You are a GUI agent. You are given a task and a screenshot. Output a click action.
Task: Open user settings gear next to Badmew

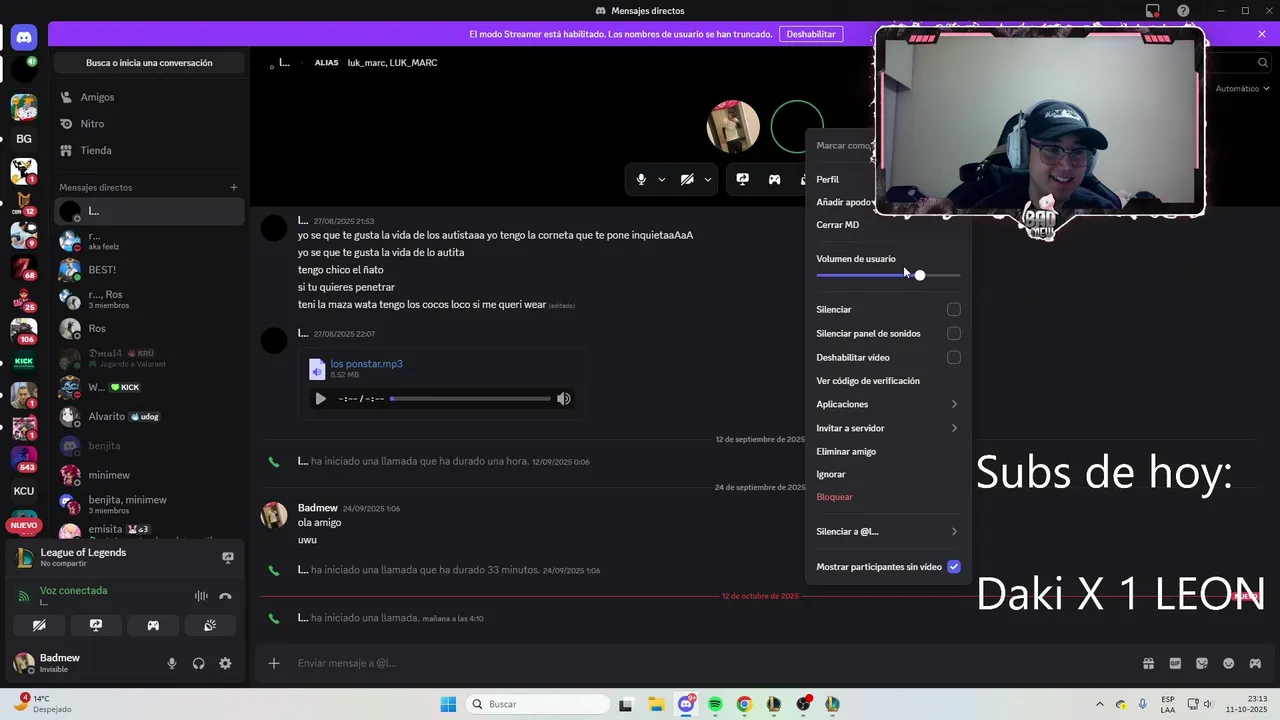(x=225, y=663)
